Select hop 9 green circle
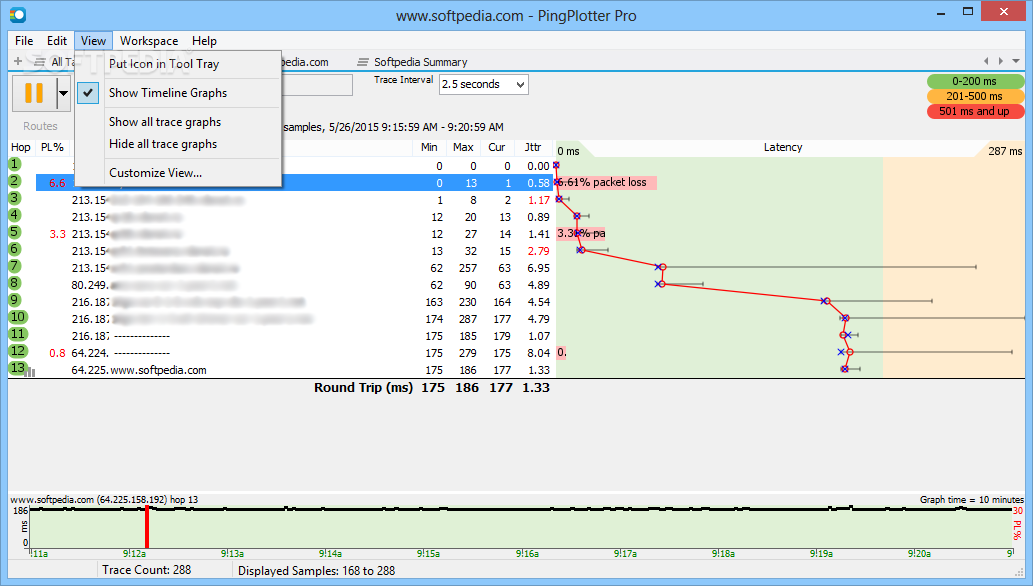This screenshot has height=586, width=1033. 15,300
